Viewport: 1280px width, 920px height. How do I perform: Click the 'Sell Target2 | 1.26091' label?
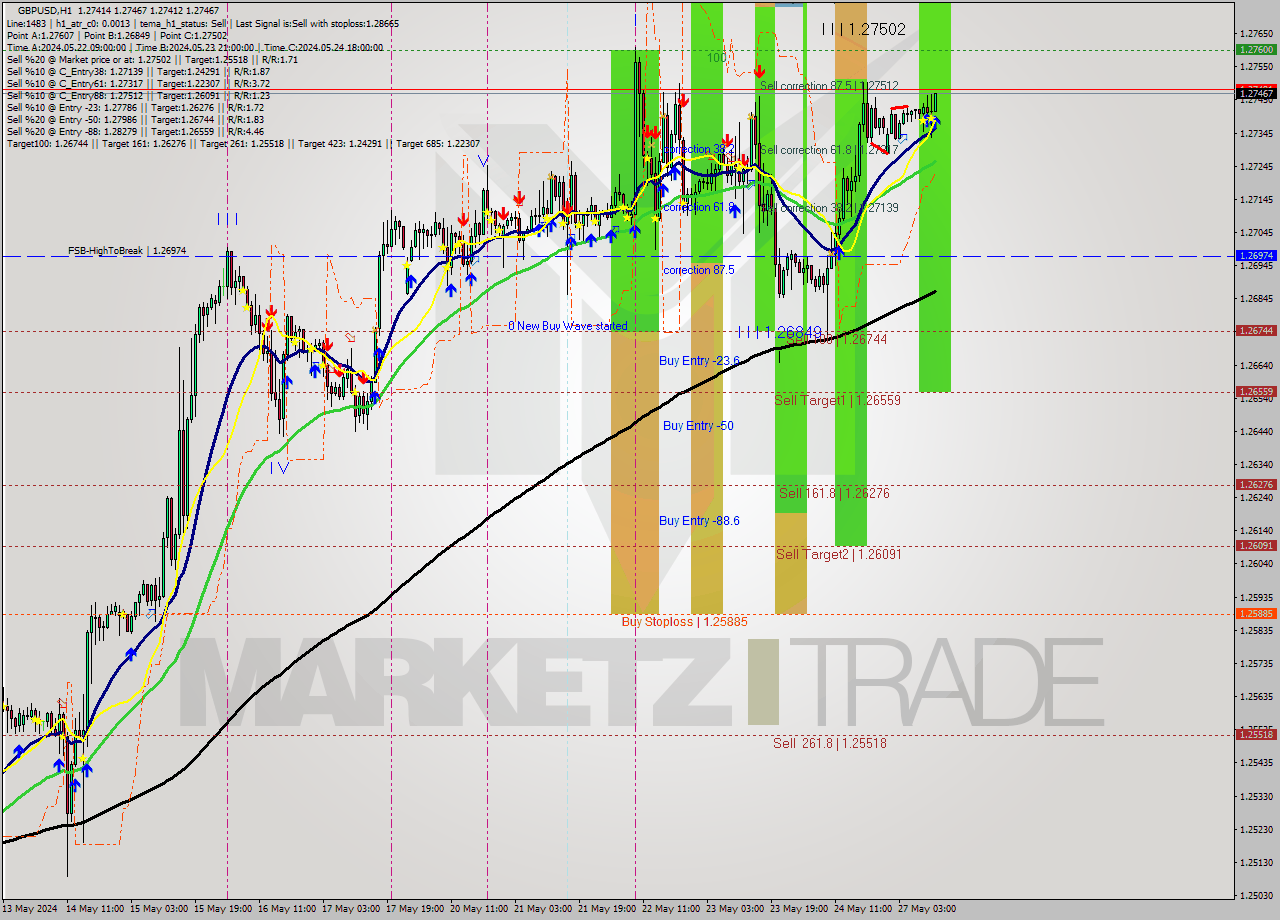tap(838, 554)
